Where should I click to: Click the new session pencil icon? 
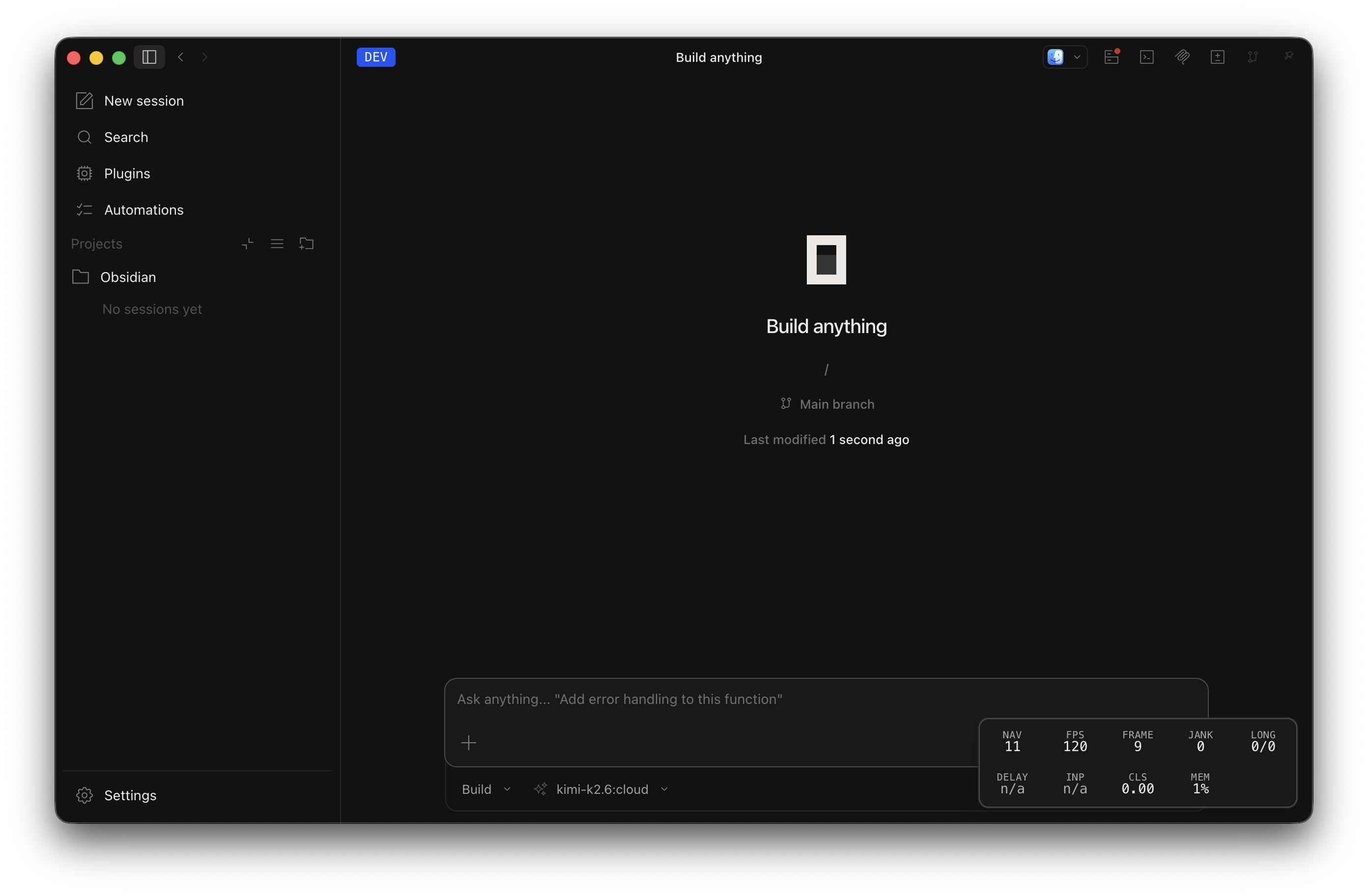tap(85, 101)
